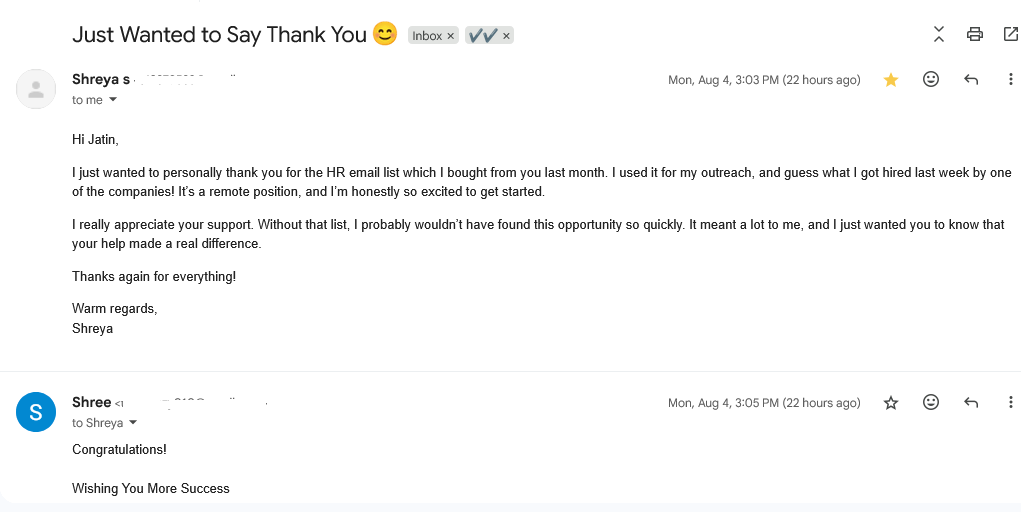Unstar Shreya's message with yellow star
Viewport: 1021px width, 512px height.
click(891, 79)
